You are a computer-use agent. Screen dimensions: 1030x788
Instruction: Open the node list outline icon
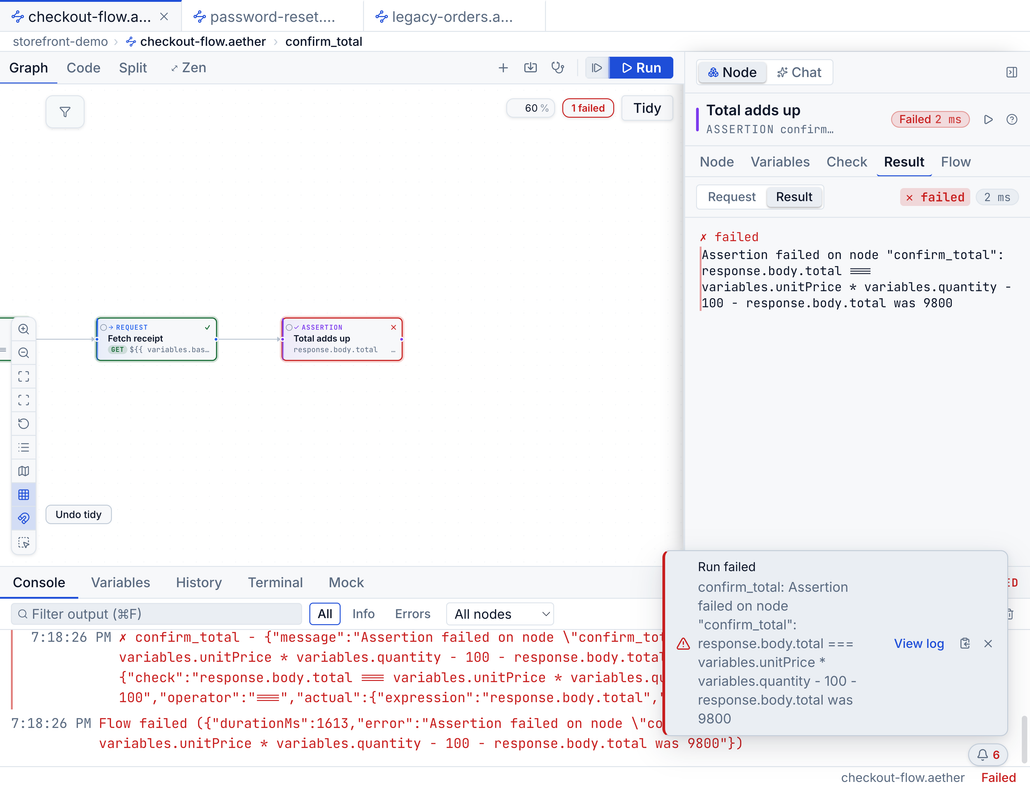[24, 447]
